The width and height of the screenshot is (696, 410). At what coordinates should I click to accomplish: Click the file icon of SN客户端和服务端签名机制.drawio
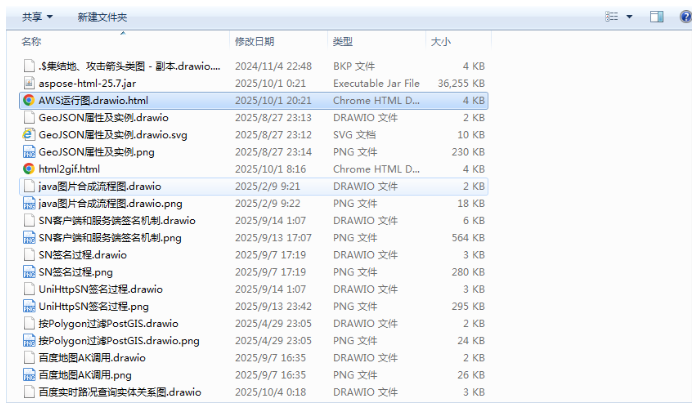coord(29,220)
